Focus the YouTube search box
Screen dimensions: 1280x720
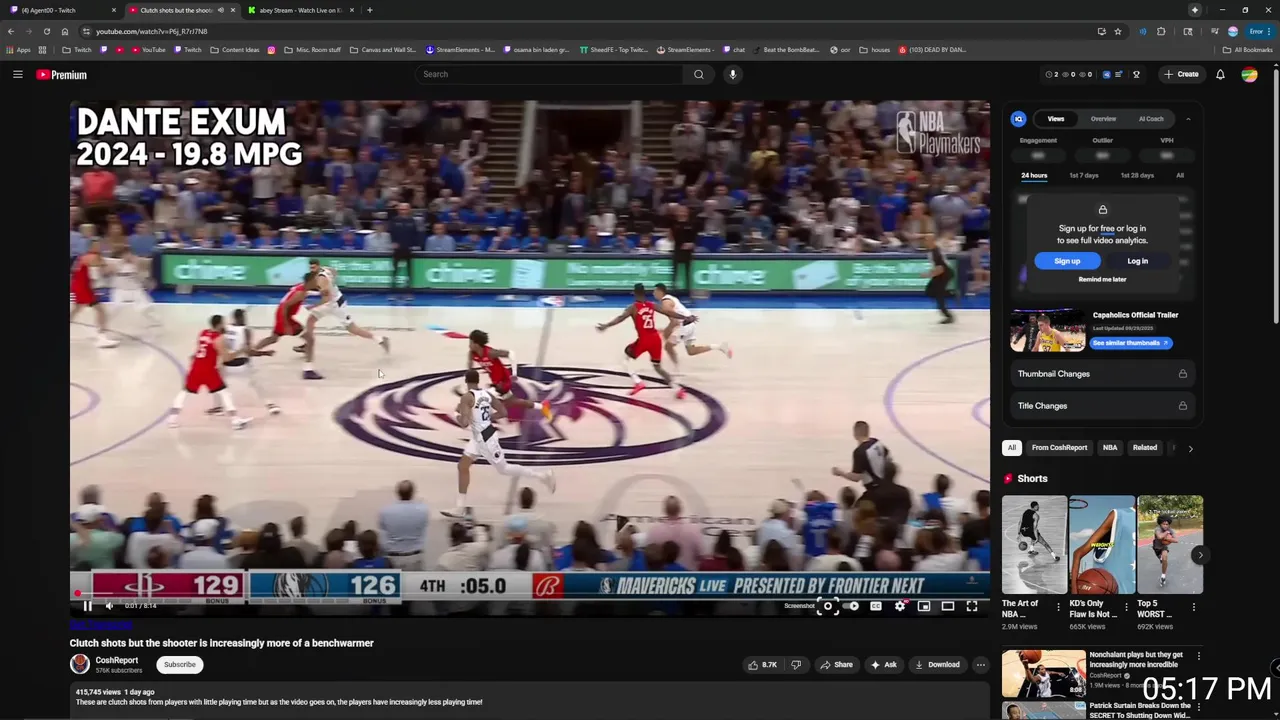tap(550, 74)
